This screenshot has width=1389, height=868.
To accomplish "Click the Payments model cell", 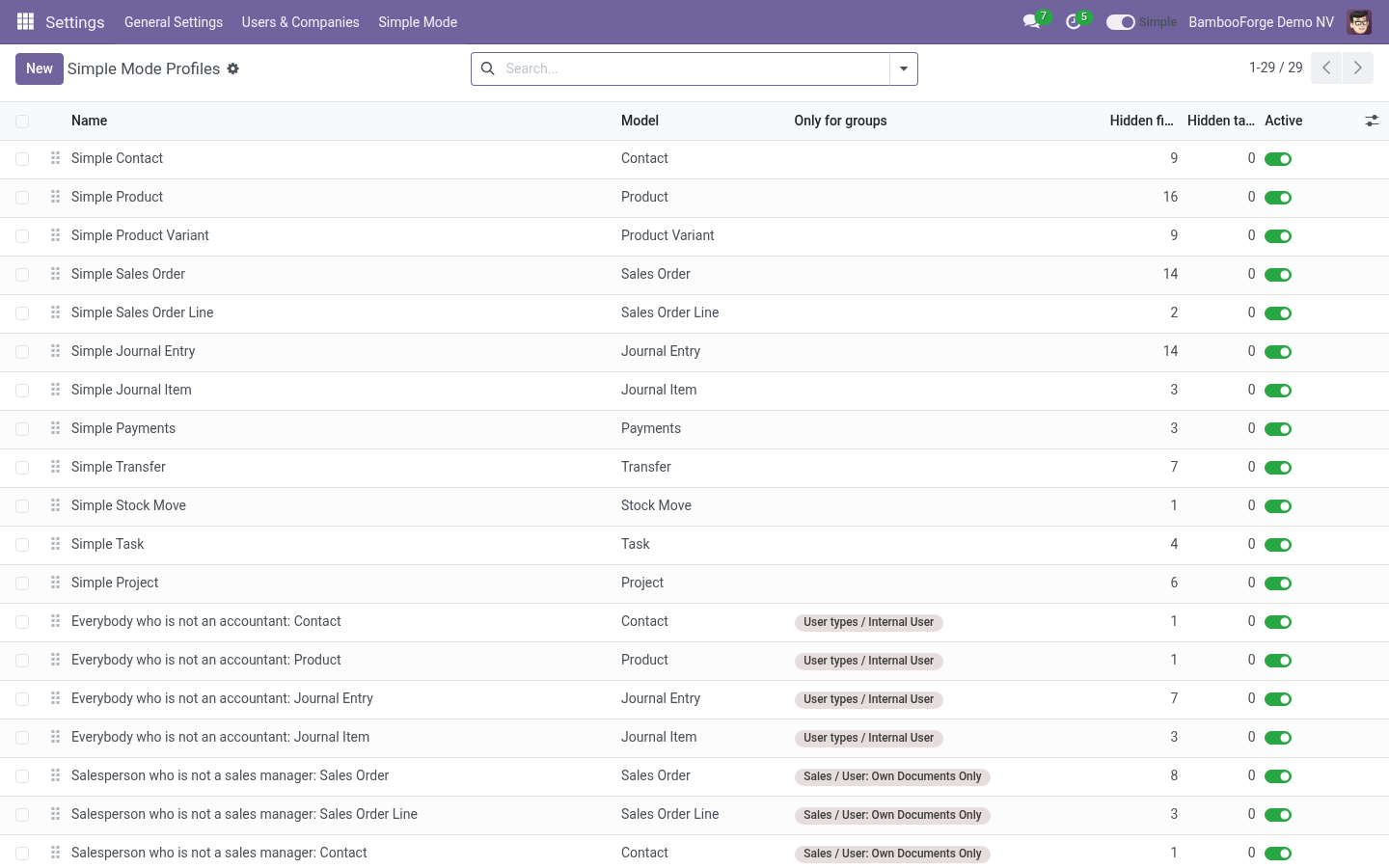I will tap(651, 428).
